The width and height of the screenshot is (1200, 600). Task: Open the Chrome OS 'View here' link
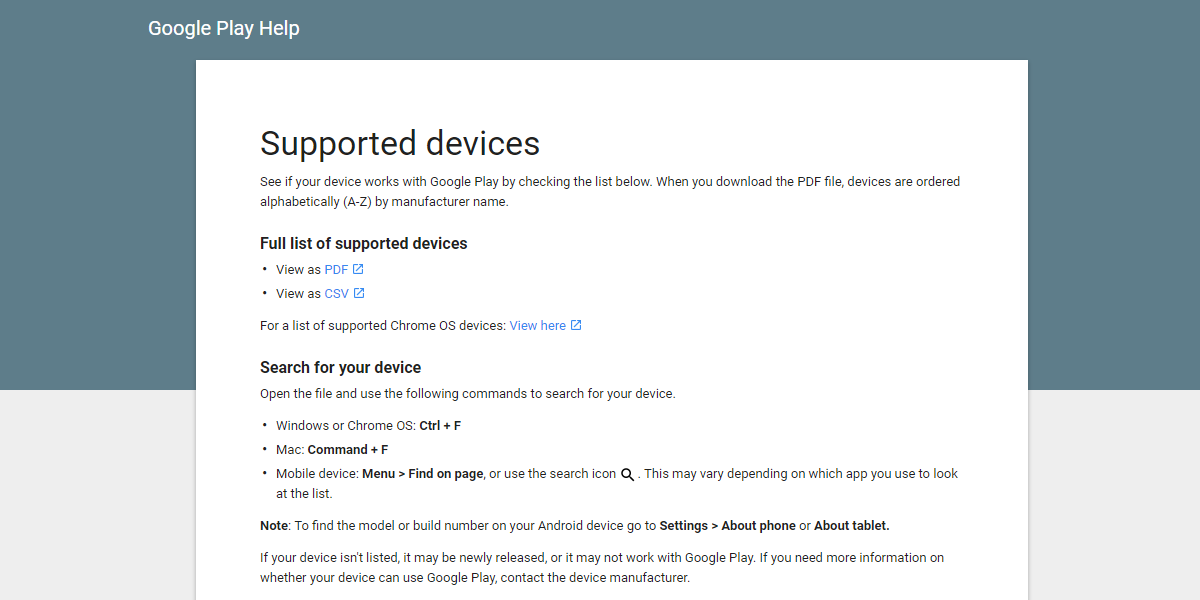click(537, 326)
